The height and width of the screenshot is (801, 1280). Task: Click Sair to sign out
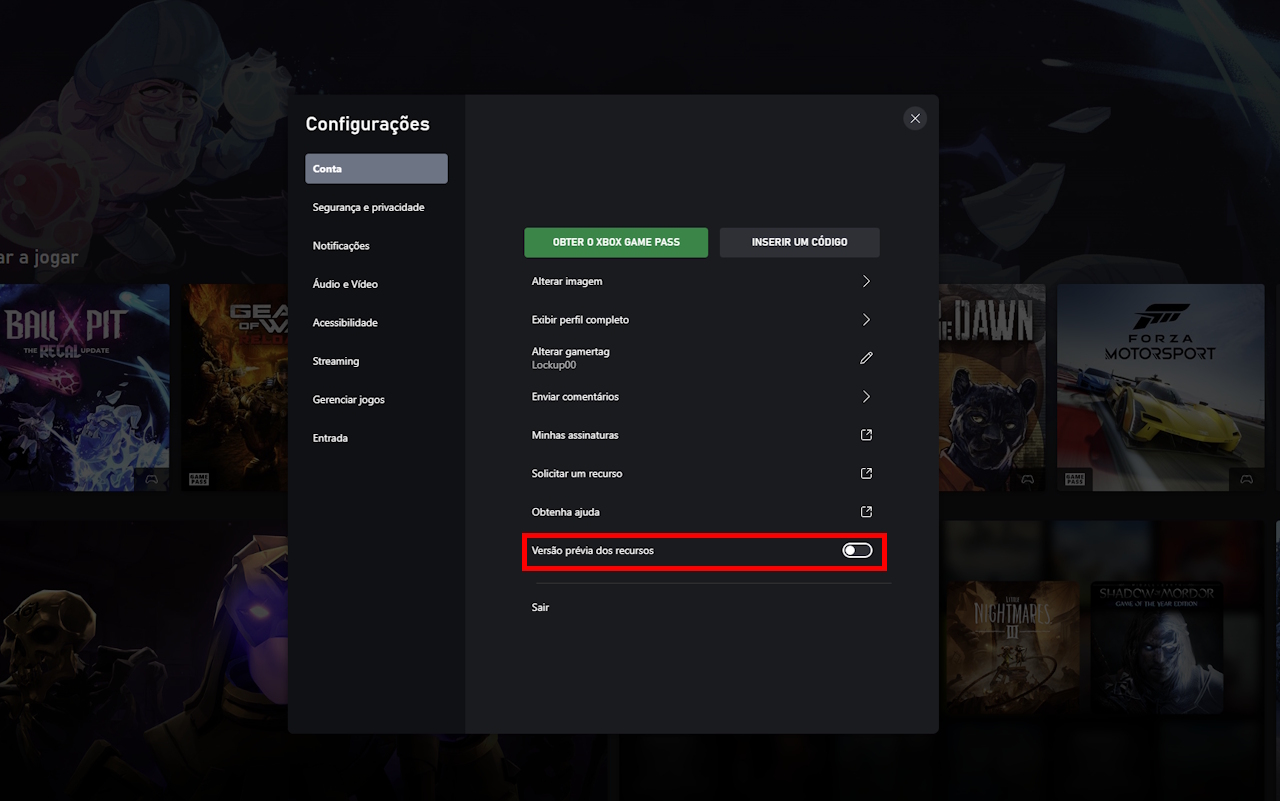pos(540,607)
